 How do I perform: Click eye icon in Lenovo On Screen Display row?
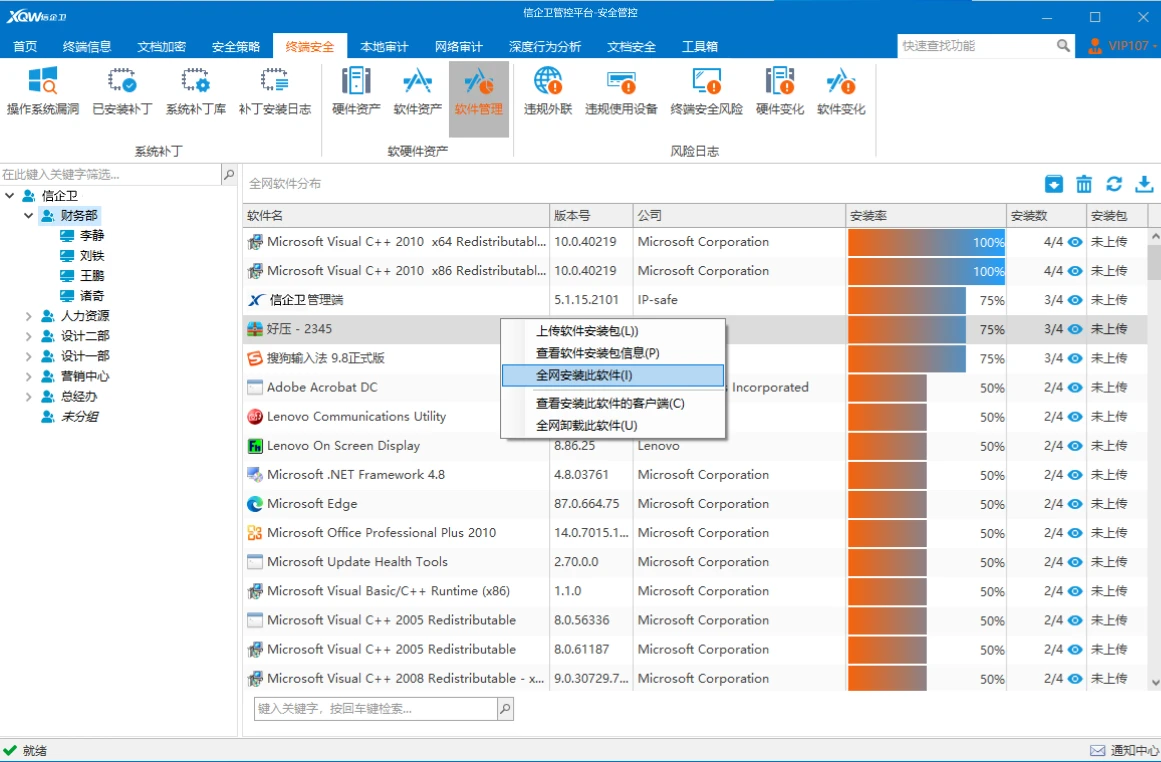[1075, 446]
